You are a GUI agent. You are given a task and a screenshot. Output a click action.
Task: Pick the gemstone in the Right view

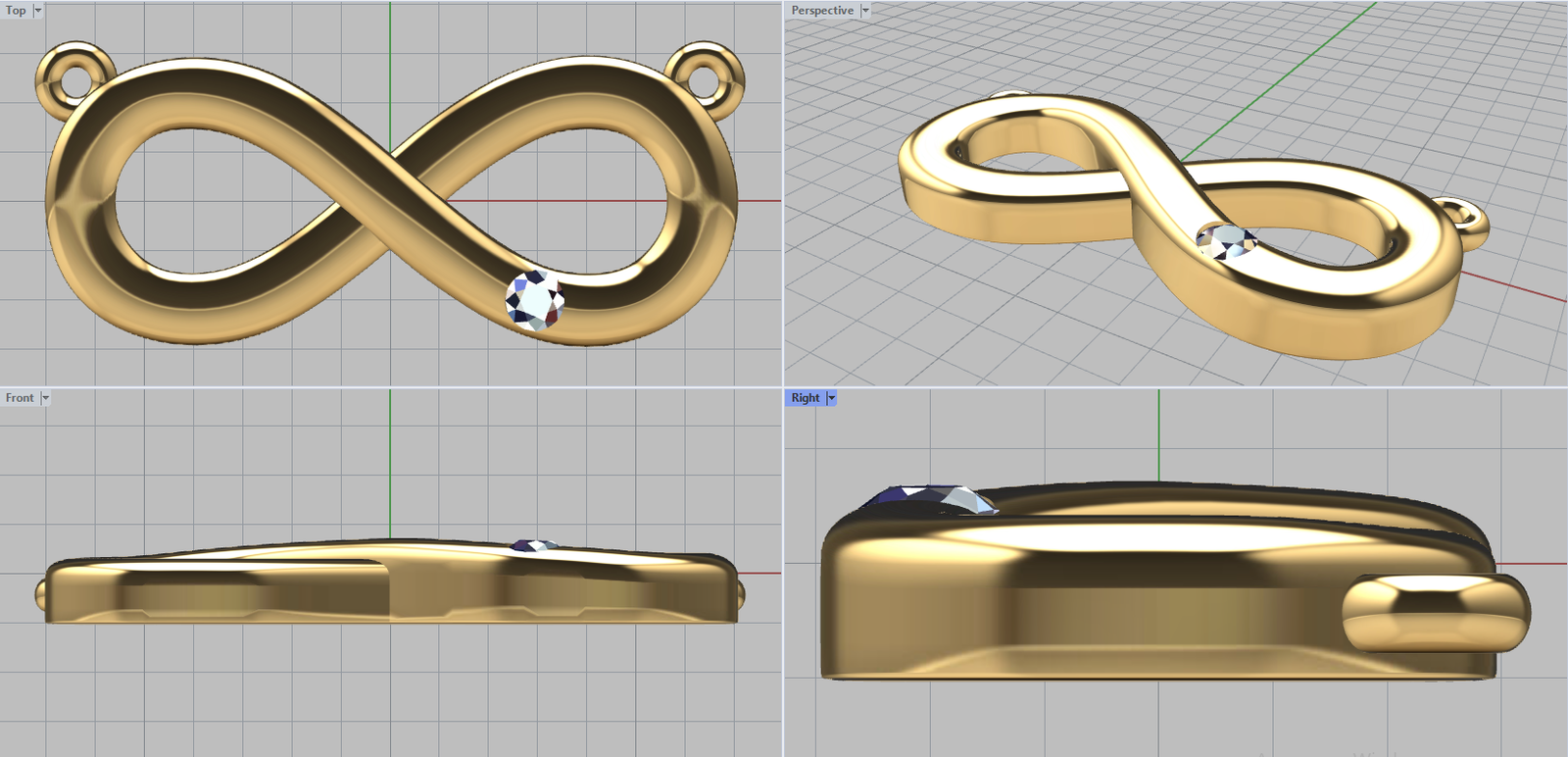pyautogui.click(x=931, y=499)
